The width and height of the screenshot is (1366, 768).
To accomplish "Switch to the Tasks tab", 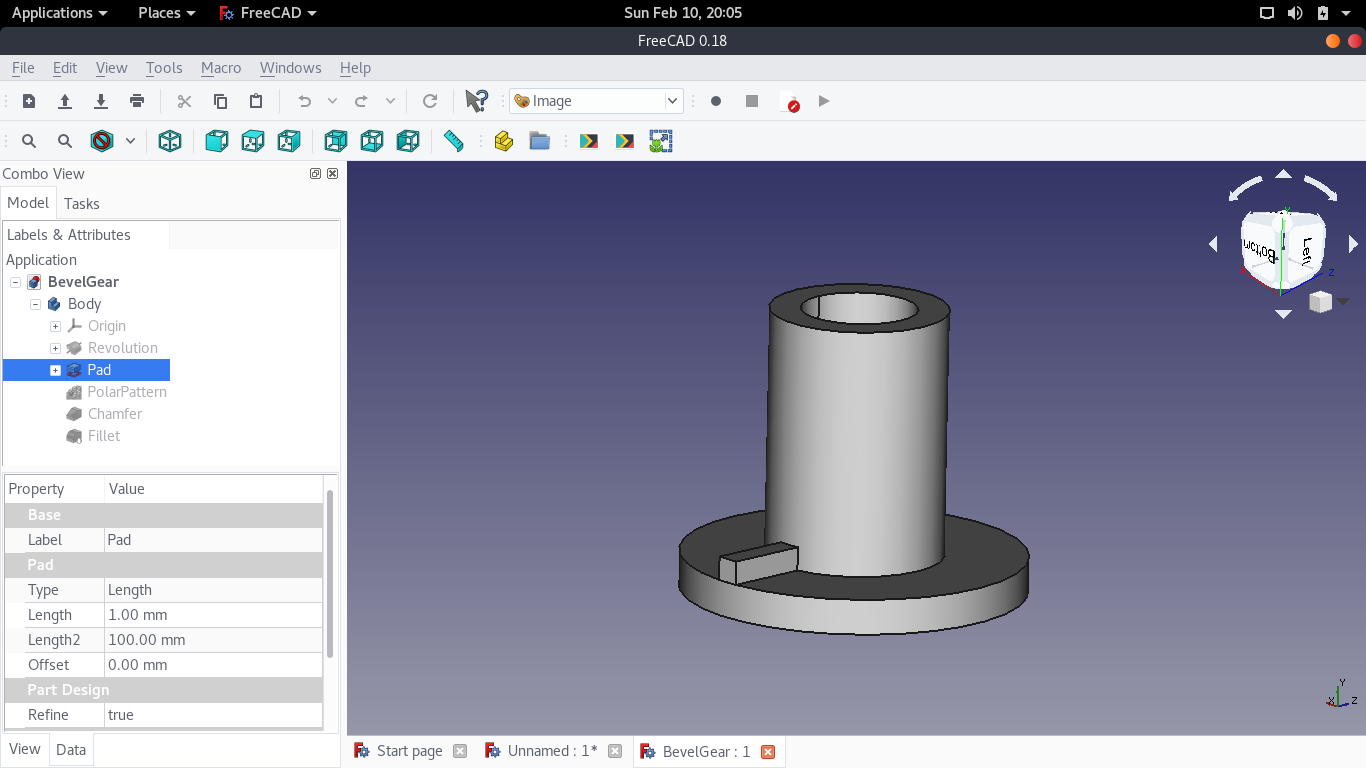I will point(81,203).
